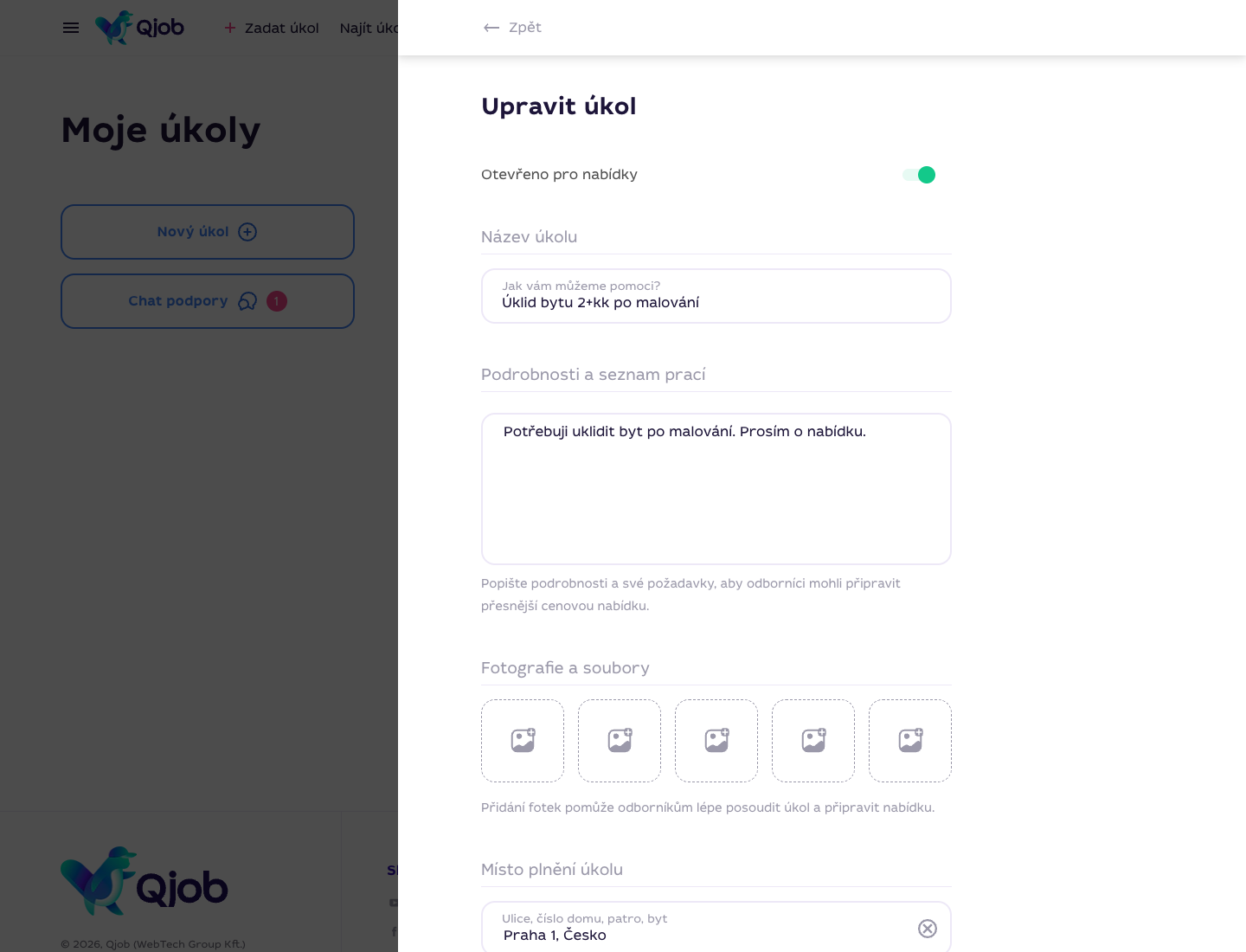Toggle Otevřeno pro nabídky switch
This screenshot has height=952, width=1246.
click(919, 175)
